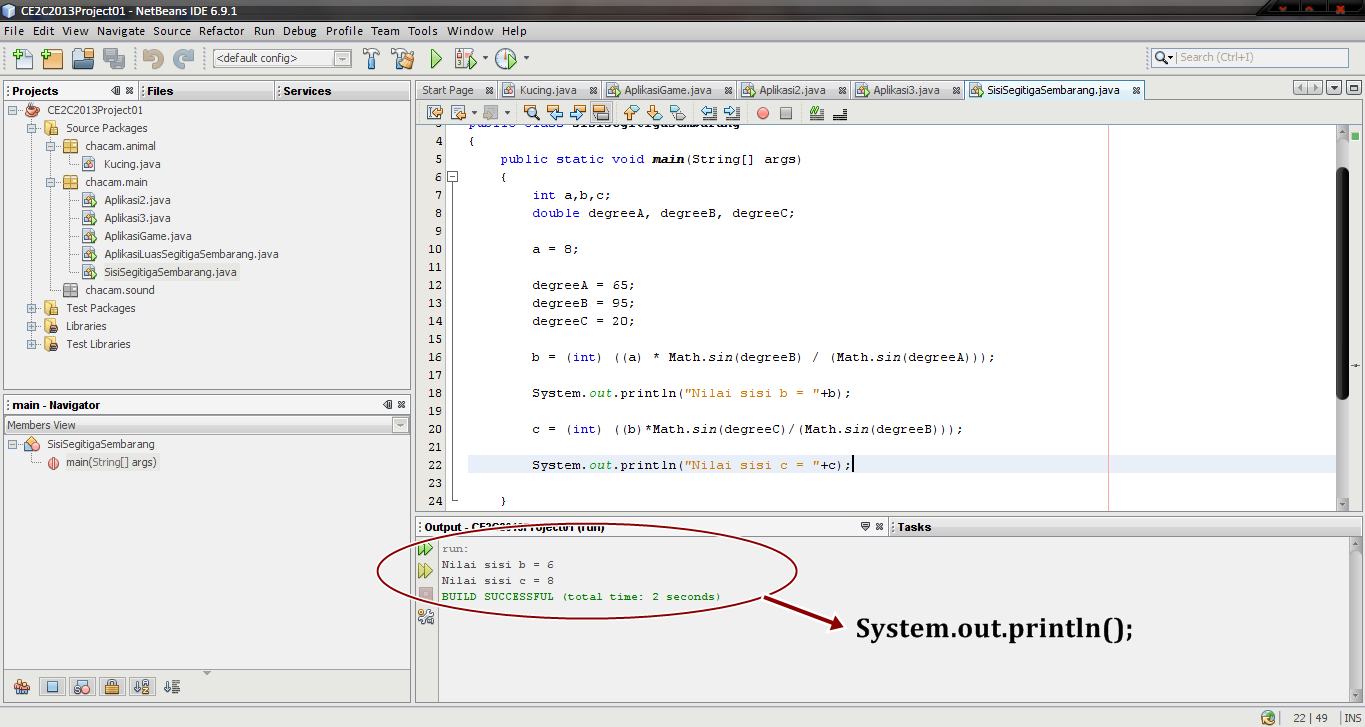The height and width of the screenshot is (727, 1365).
Task: Click the Toggle Bookmark icon
Action: [677, 113]
